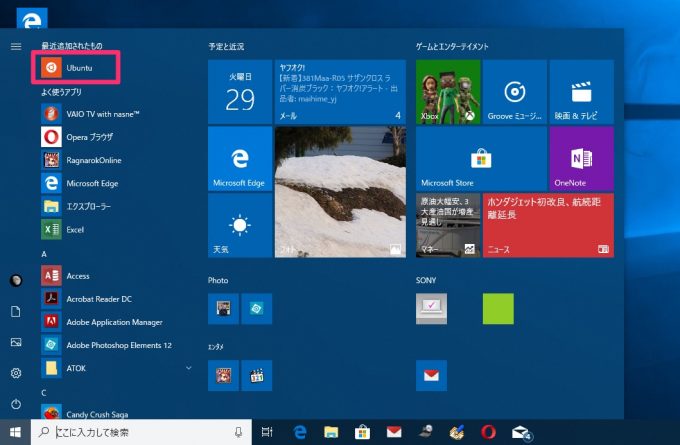The image size is (680, 445).
Task: Open the red News (ニュース) tile
Action: [548, 226]
